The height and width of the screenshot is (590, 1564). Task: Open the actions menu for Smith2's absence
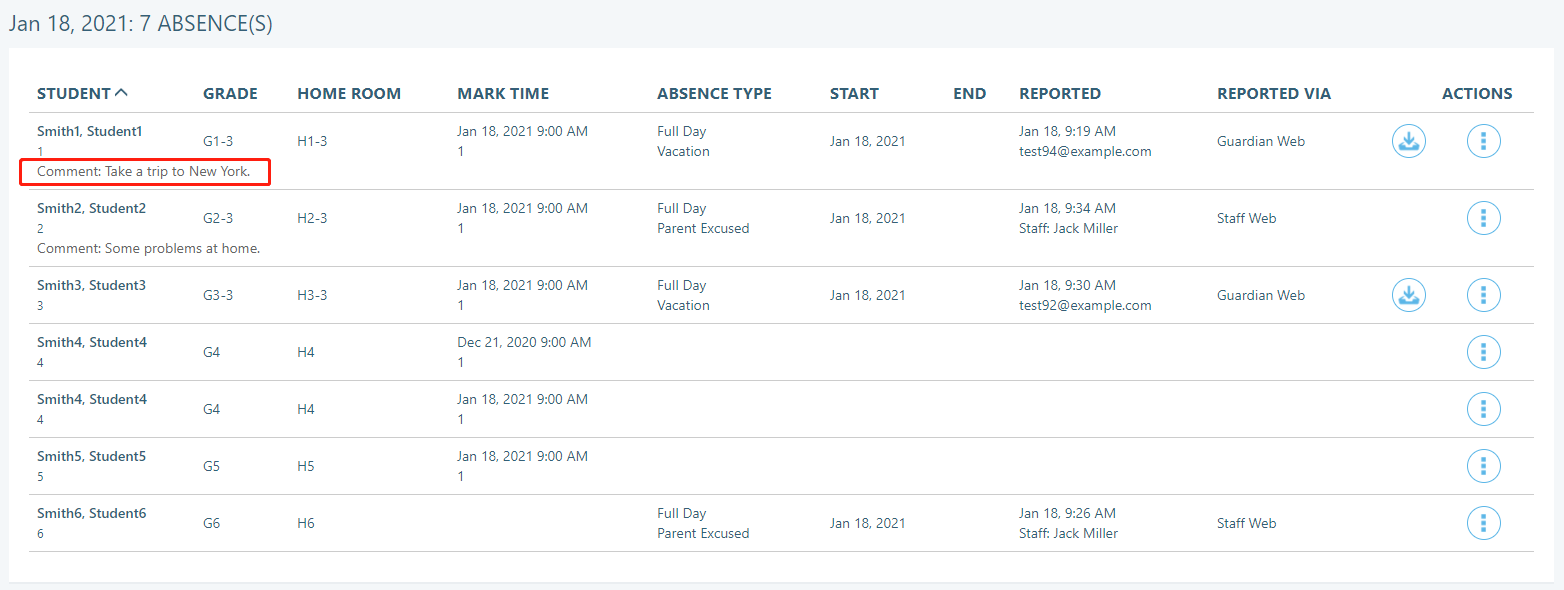click(1483, 218)
